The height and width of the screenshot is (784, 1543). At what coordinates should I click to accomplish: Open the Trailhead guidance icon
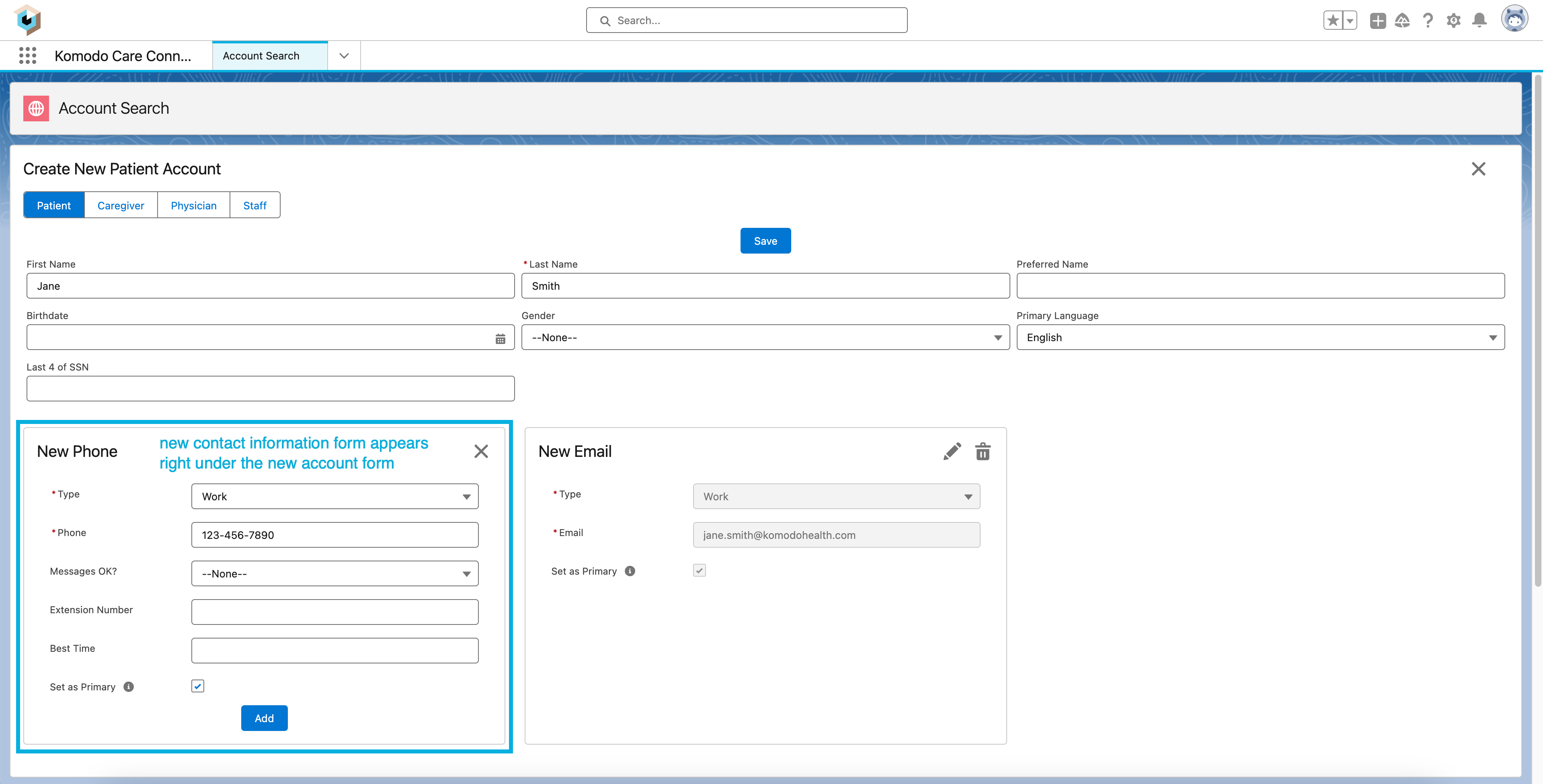point(1402,20)
